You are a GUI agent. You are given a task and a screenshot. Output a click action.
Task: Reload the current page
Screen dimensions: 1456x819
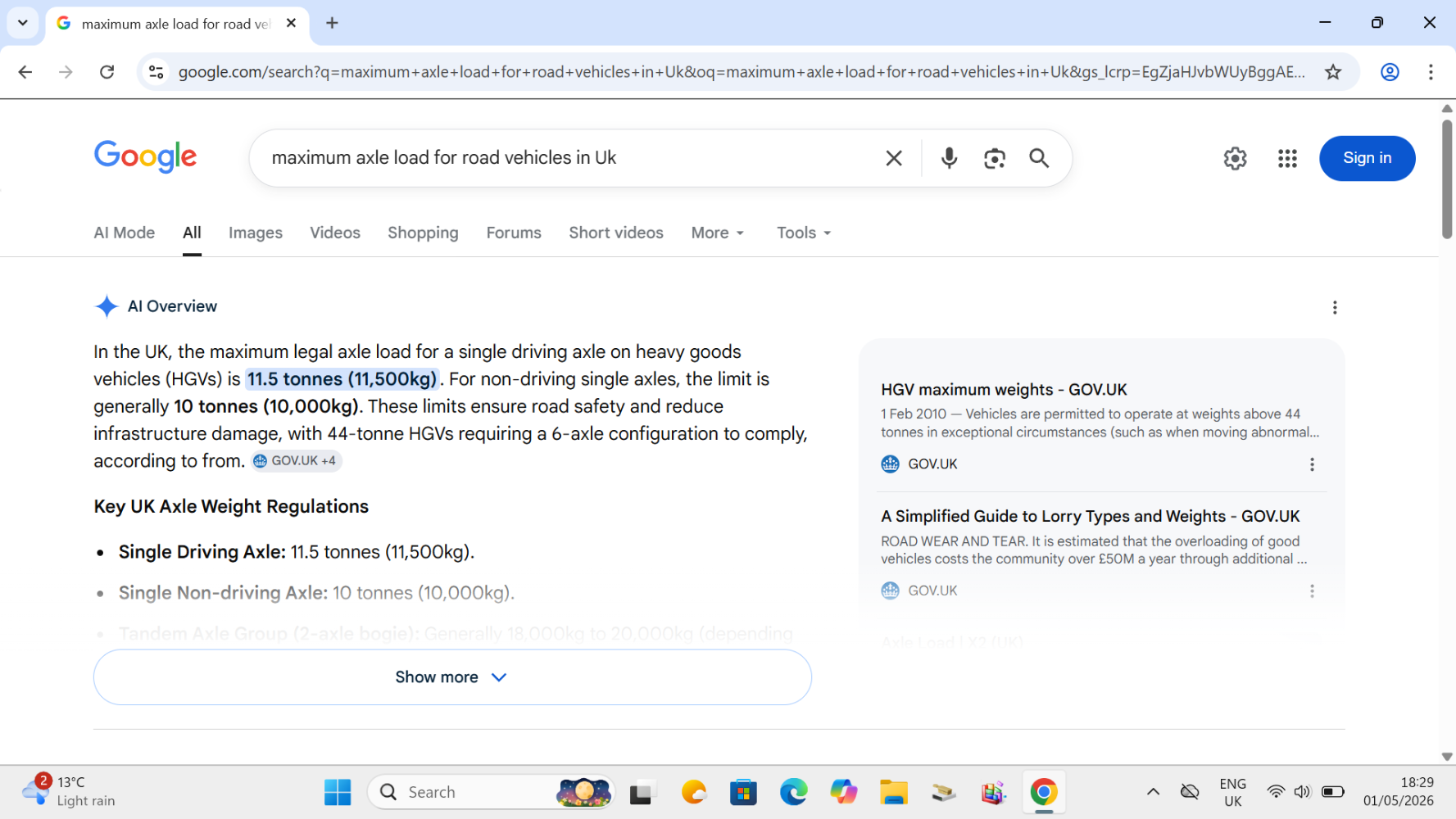pyautogui.click(x=107, y=72)
